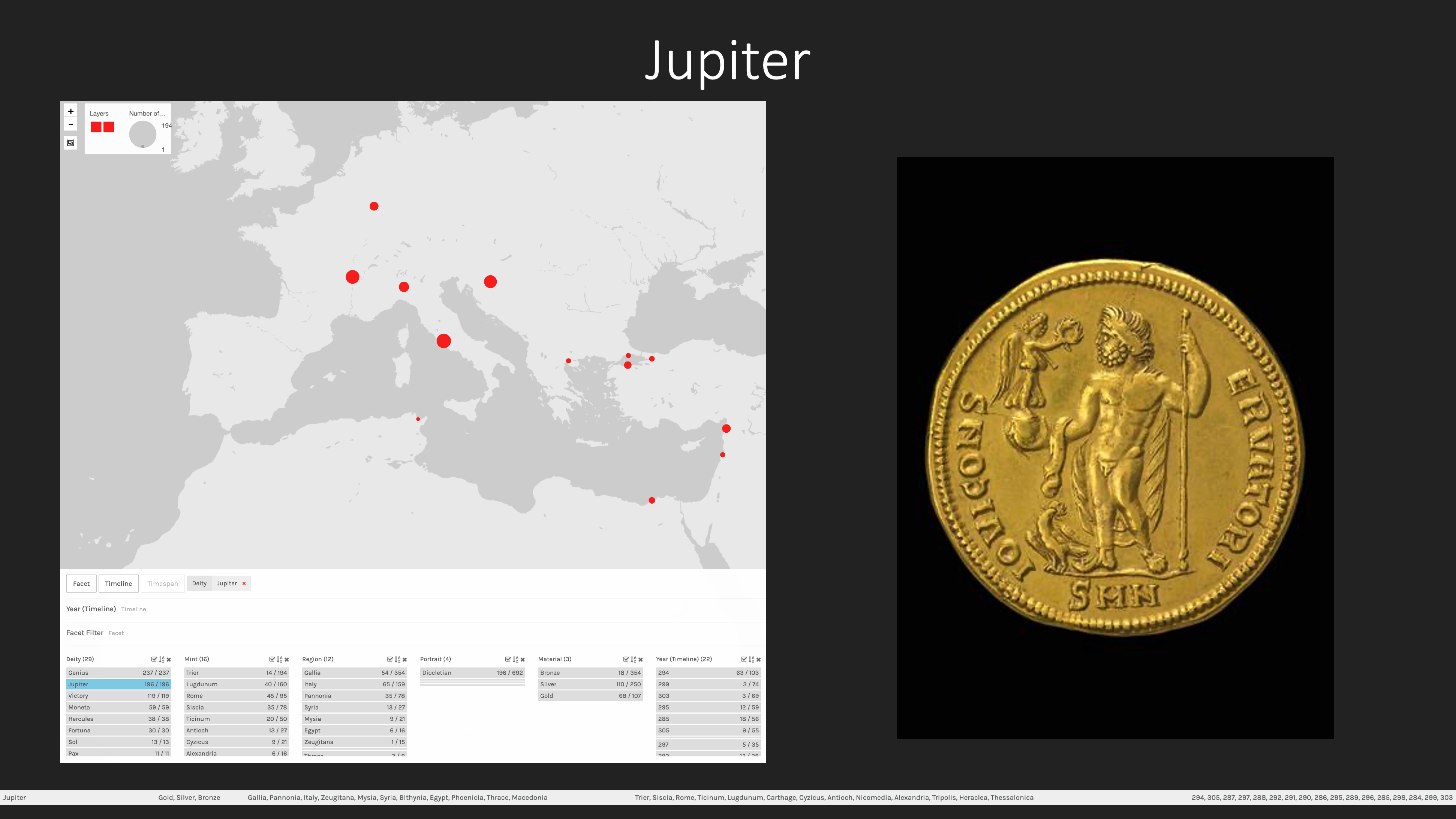
Task: Clear the Year (Timeline) facet
Action: [x=758, y=660]
